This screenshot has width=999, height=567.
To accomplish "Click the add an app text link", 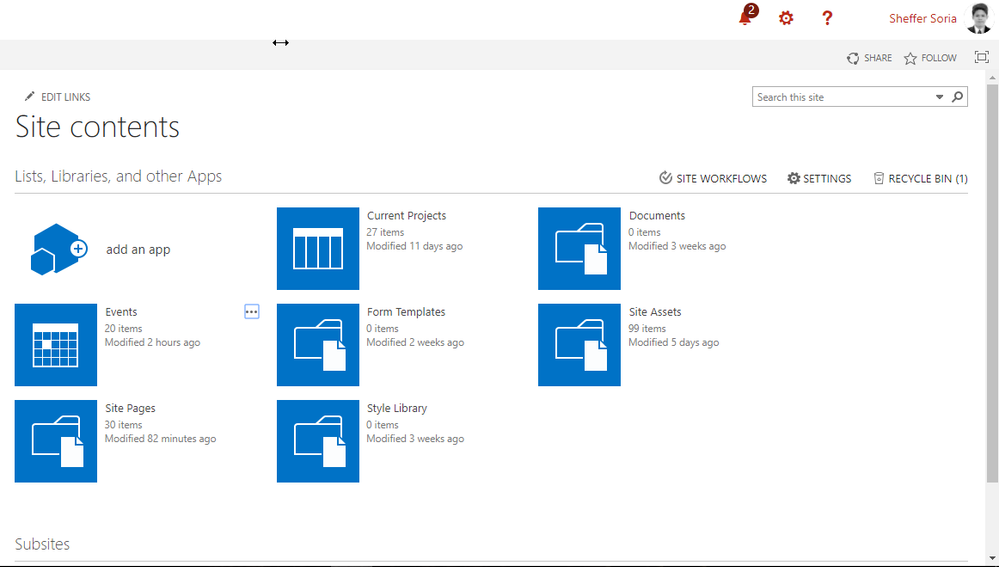I will pos(138,250).
